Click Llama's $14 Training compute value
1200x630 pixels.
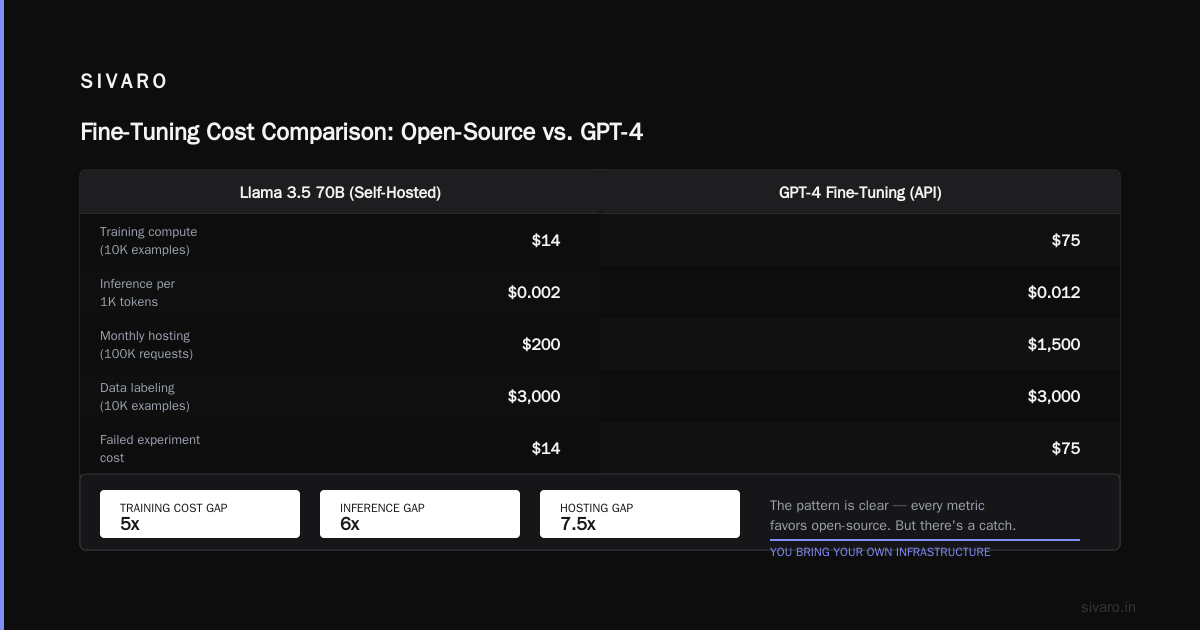[x=546, y=240]
